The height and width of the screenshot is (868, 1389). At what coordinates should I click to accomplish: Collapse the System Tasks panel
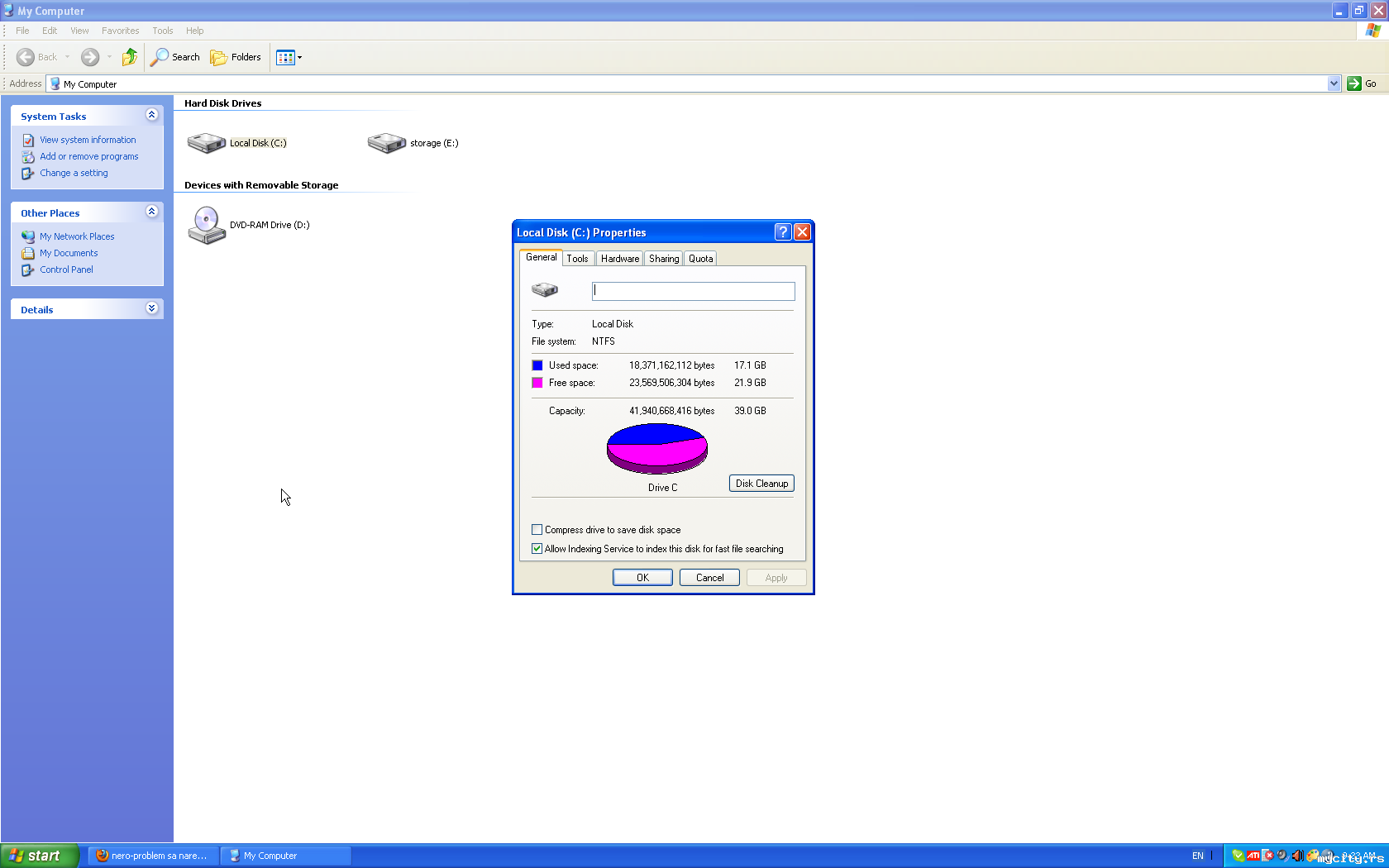coord(151,115)
